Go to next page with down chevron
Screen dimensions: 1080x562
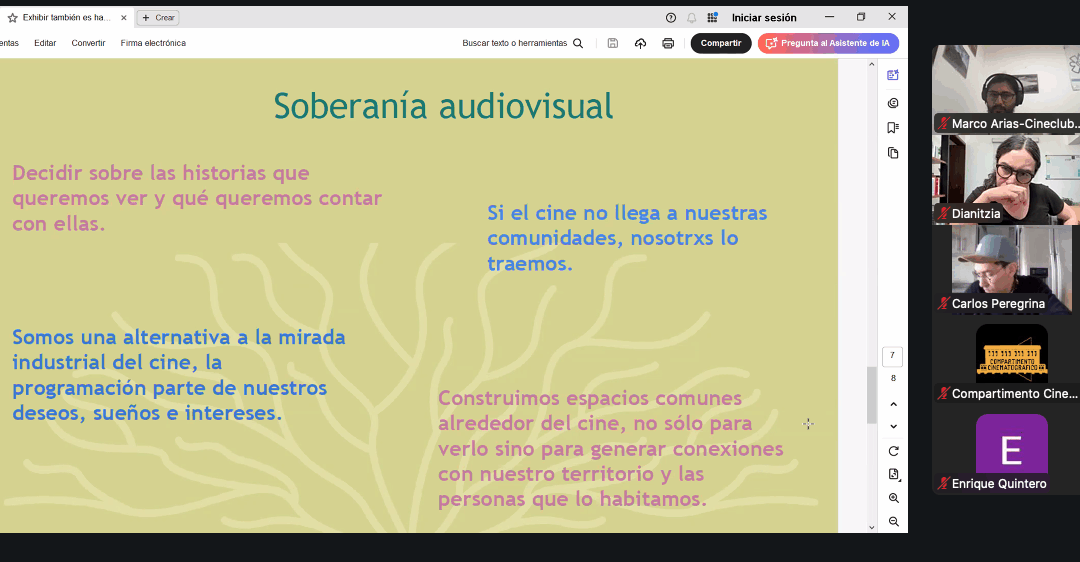(893, 426)
